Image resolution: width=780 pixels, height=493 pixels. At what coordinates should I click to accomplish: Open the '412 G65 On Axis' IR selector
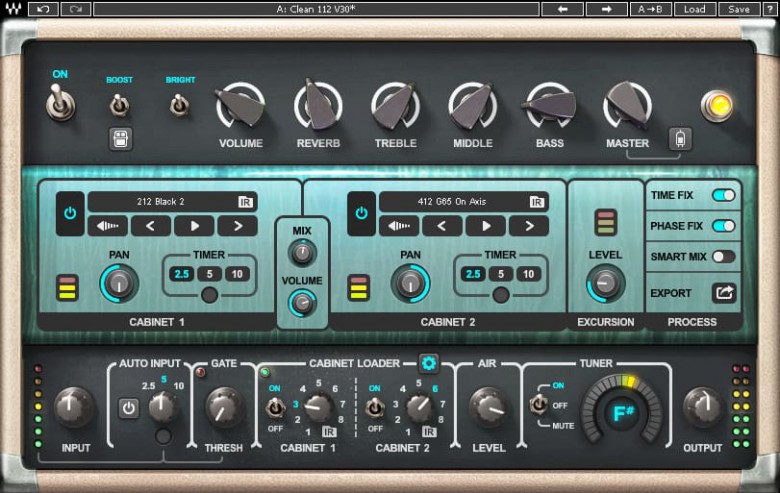pyautogui.click(x=464, y=202)
